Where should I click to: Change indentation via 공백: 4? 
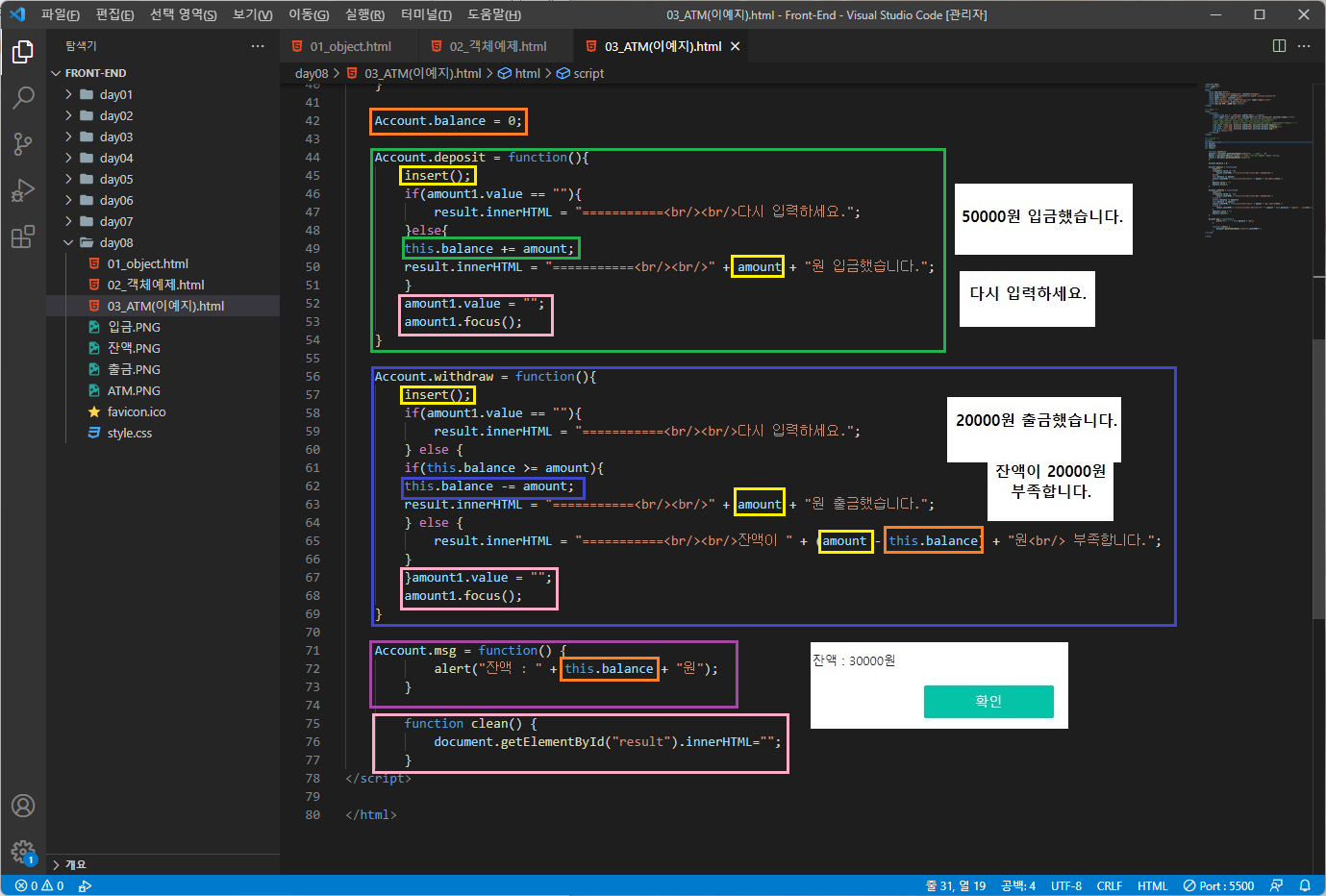coord(1018,885)
